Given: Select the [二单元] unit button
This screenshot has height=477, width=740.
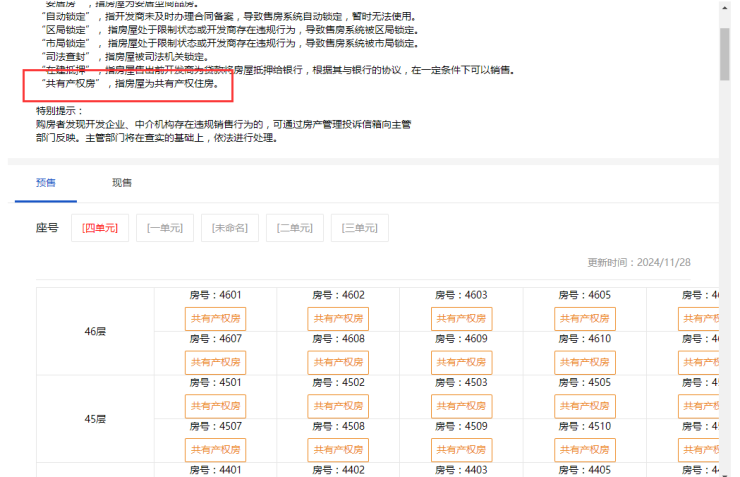Looking at the screenshot, I should click(x=294, y=228).
